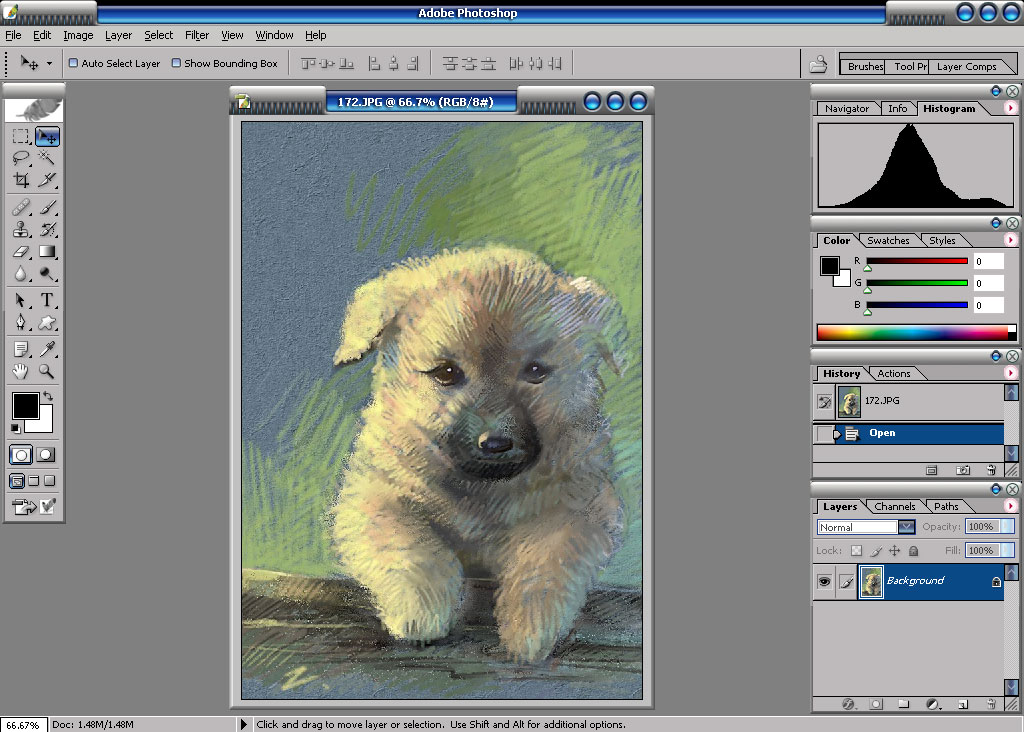Select the Notes tool
The image size is (1024, 732).
pos(21,349)
